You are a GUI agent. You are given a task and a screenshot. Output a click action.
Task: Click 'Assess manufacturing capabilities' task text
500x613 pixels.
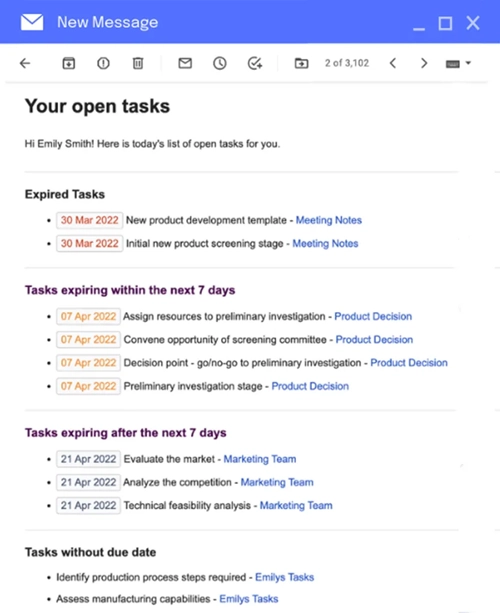pos(133,599)
